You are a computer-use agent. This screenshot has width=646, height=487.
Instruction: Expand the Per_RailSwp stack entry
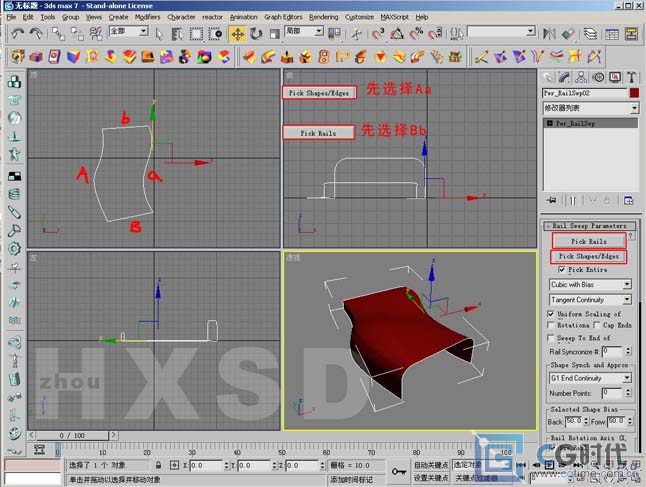pyautogui.click(x=550, y=123)
